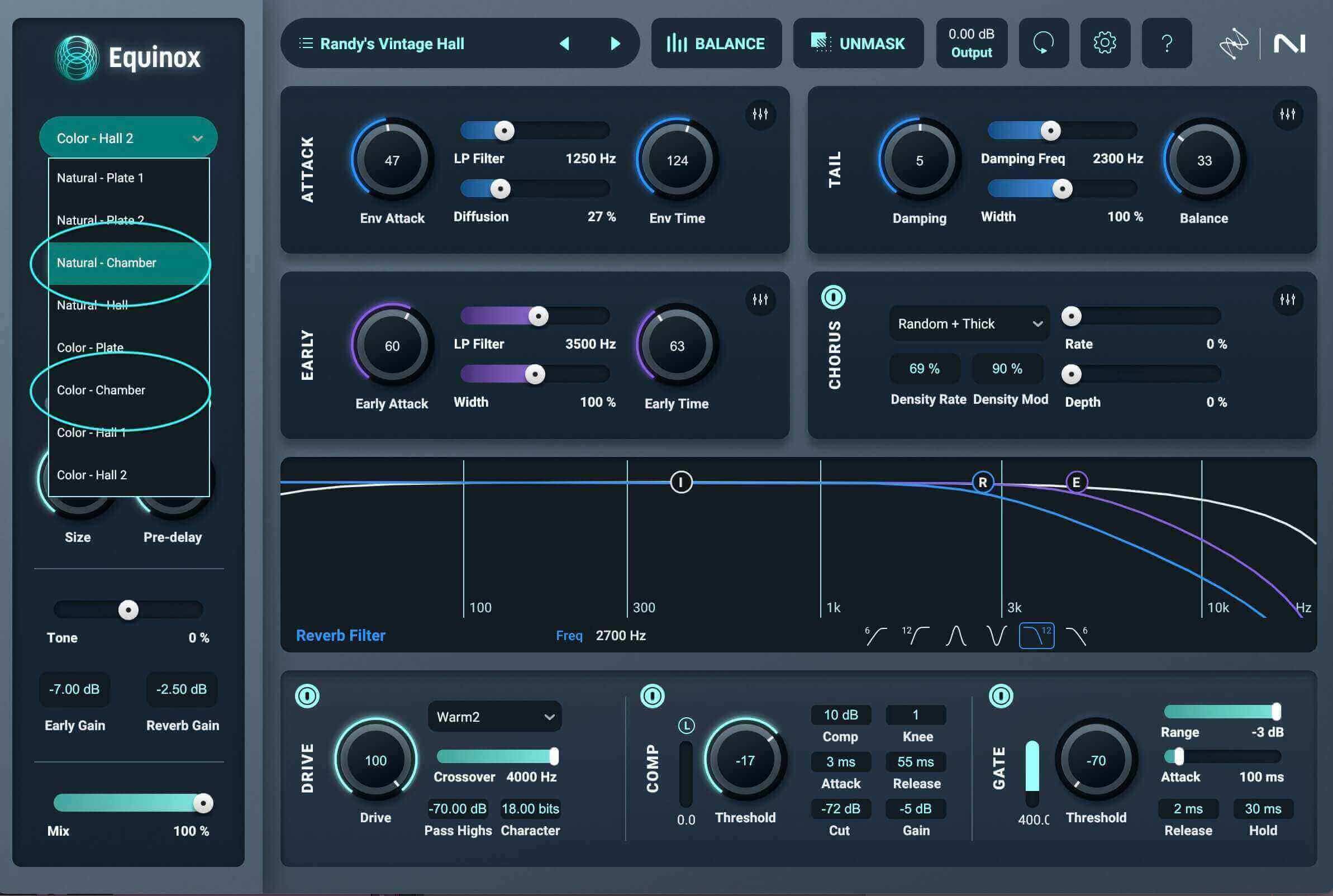
Task: Click the reset loop icon button
Action: (x=1043, y=43)
